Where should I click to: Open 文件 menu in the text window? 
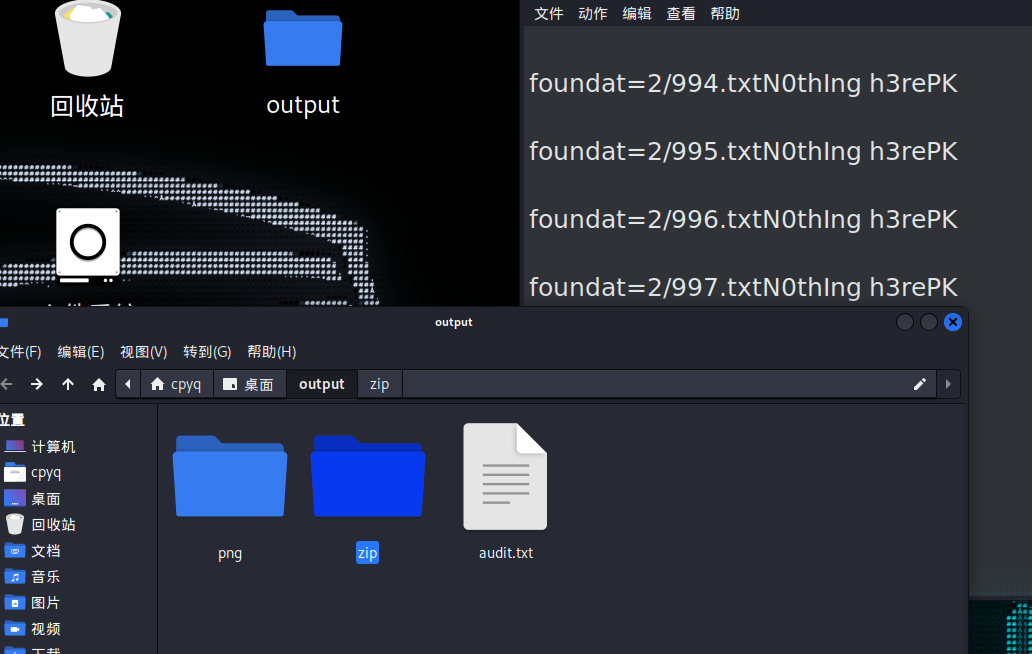549,14
